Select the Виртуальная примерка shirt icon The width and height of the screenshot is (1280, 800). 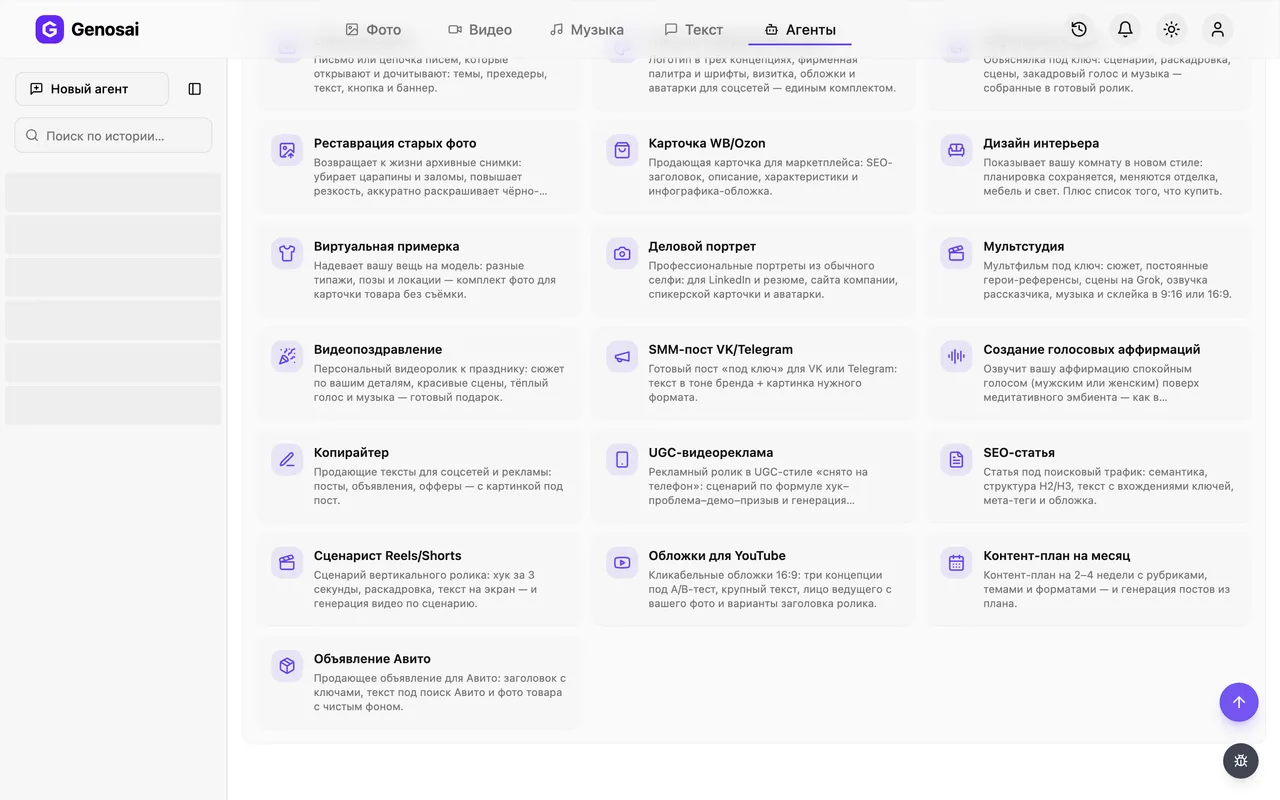287,253
